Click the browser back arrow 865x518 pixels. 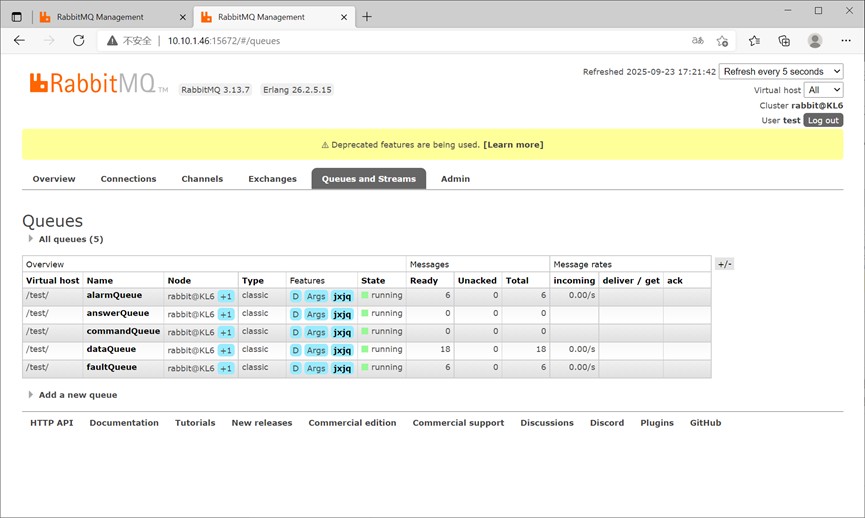[20, 41]
